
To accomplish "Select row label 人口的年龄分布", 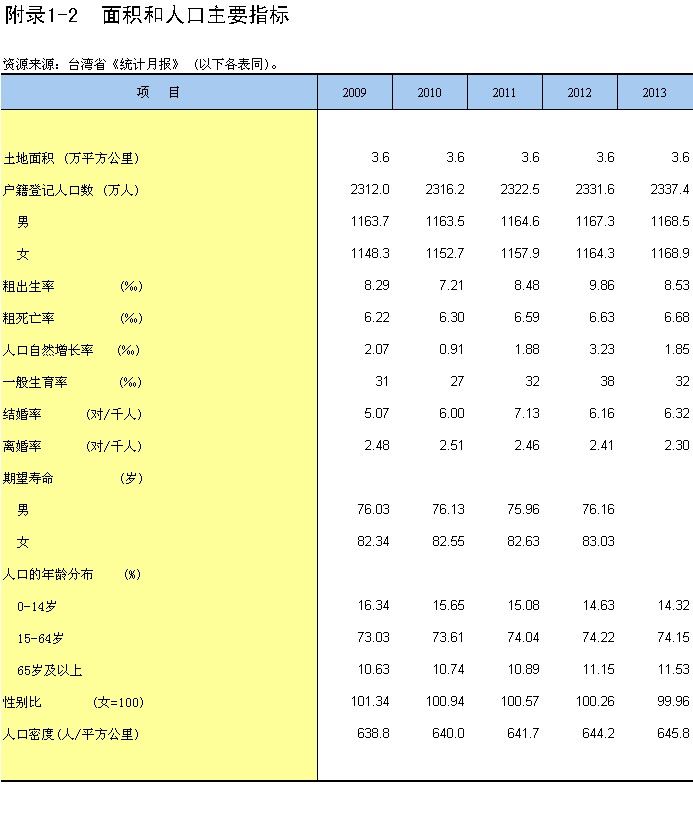I will click(48, 575).
